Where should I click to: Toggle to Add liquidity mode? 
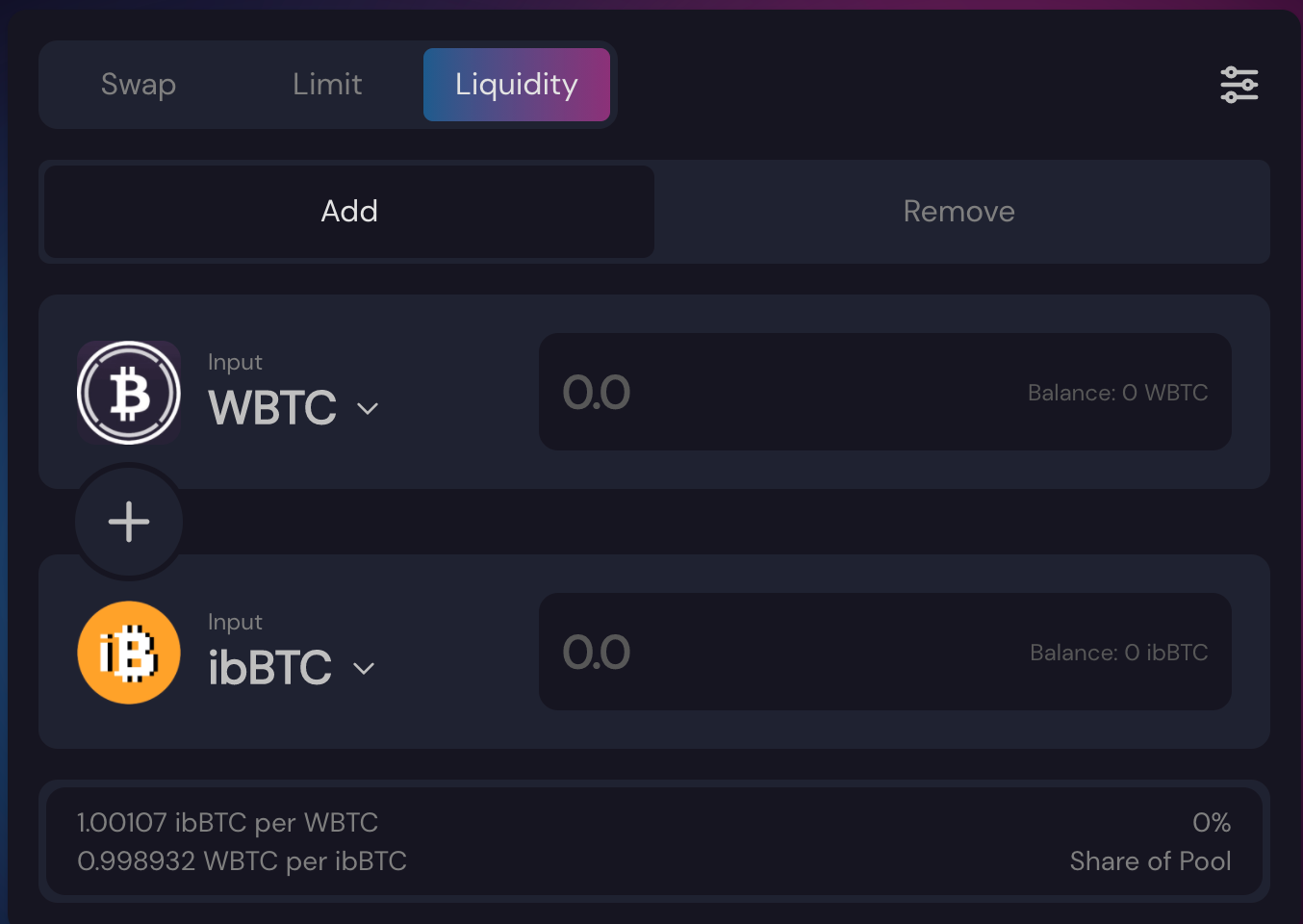click(x=349, y=212)
